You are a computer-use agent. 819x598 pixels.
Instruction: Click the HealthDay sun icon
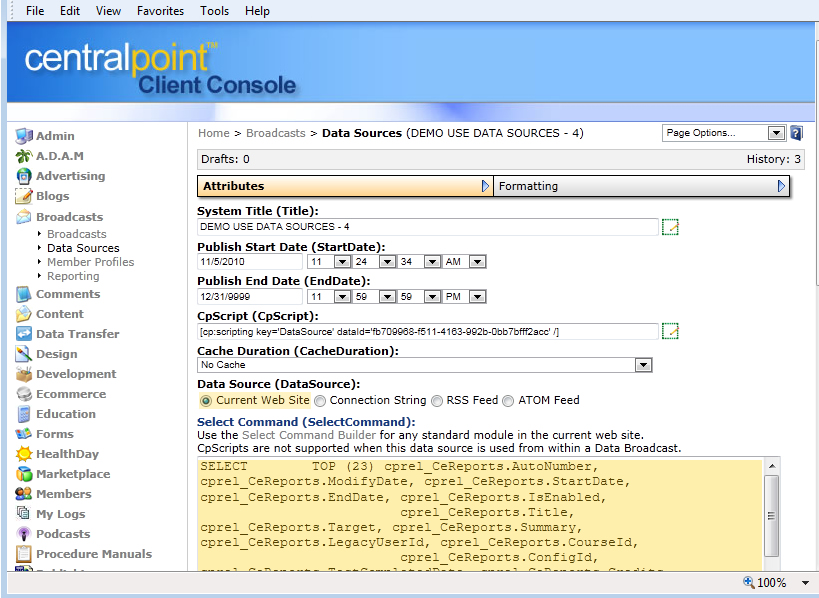coord(23,454)
